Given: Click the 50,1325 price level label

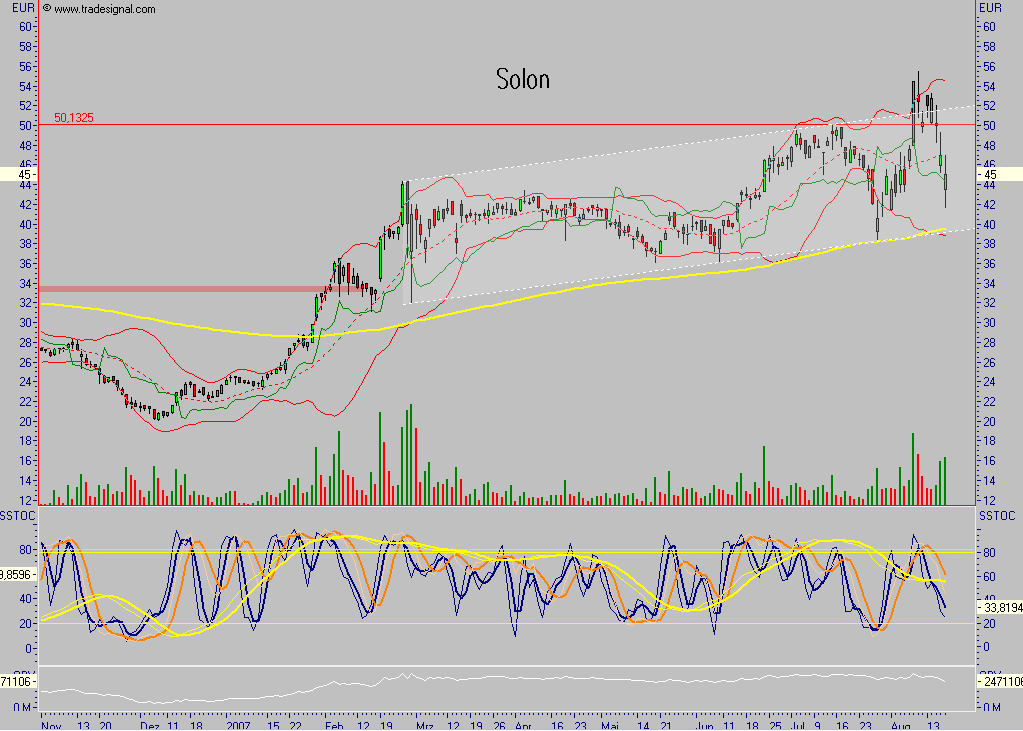Looking at the screenshot, I should coord(73,116).
